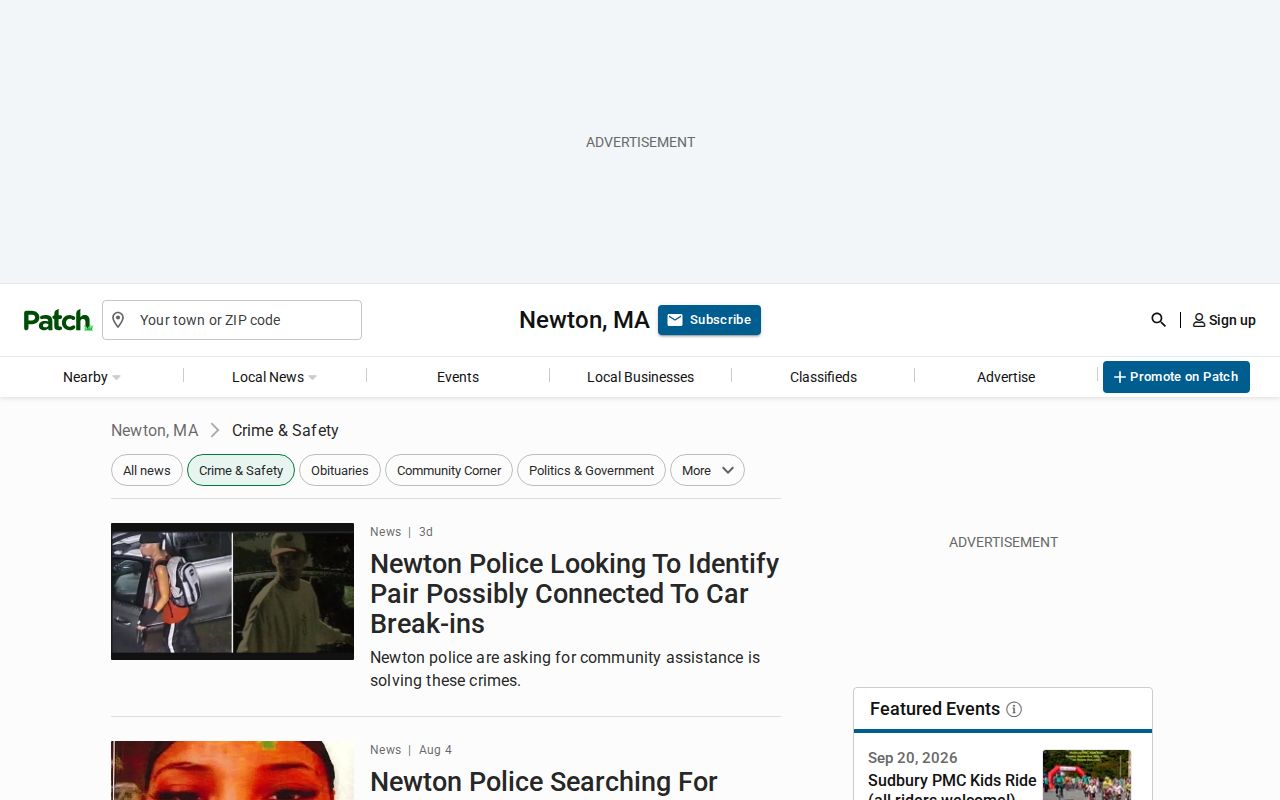Click the Sep 20, 2026 event date

tap(913, 758)
